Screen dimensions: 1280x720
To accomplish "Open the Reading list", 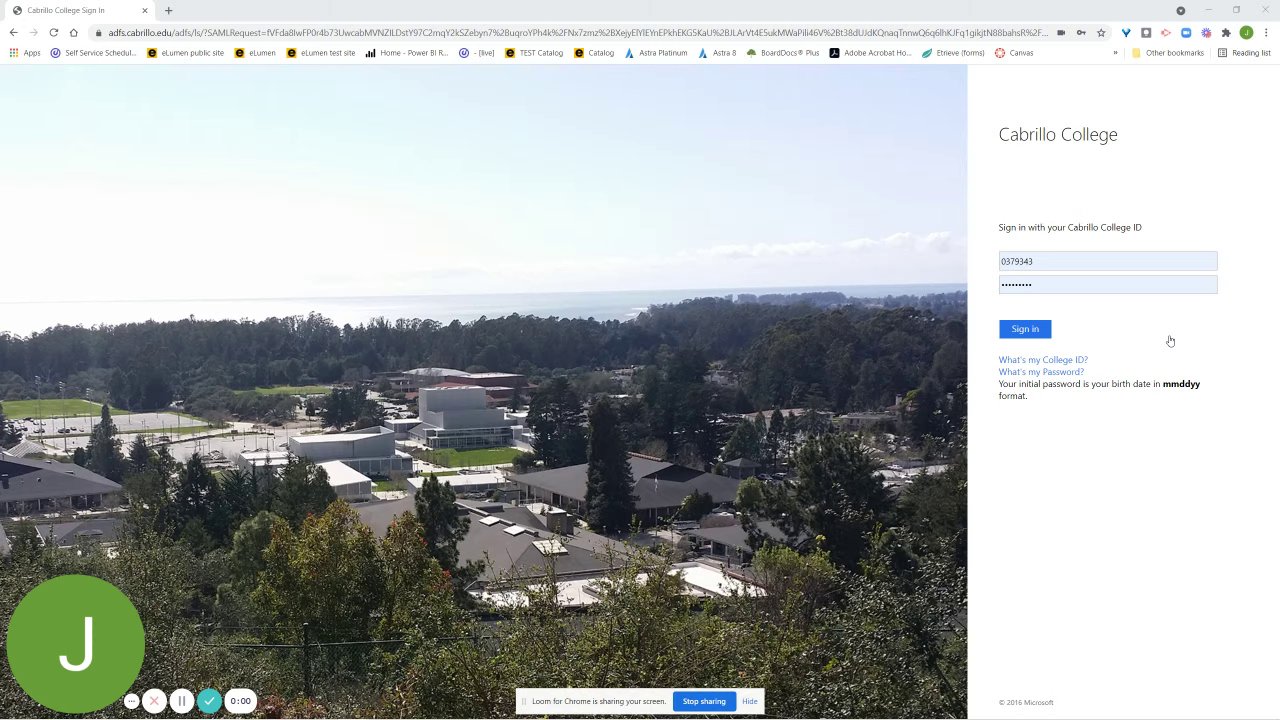I will 1244,53.
